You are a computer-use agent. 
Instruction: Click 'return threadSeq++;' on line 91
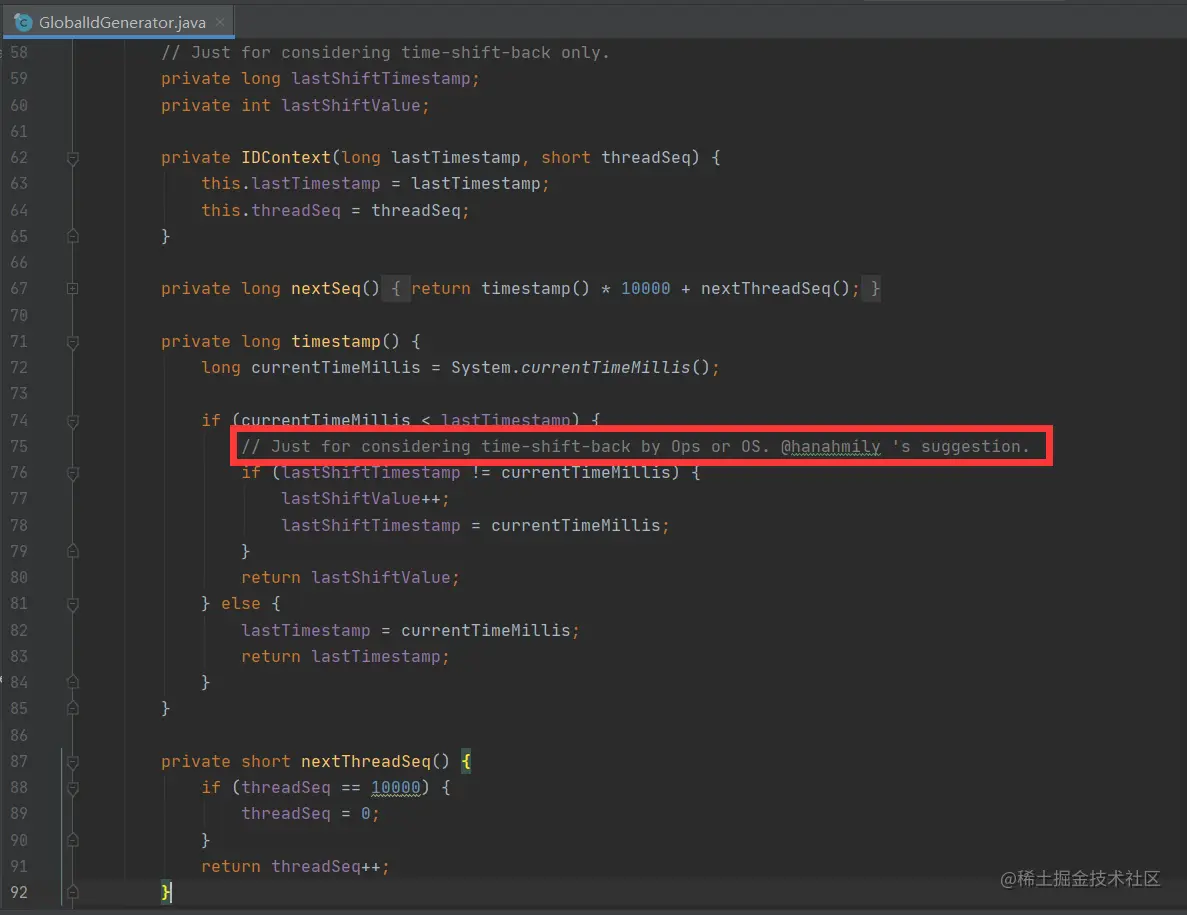coord(295,866)
